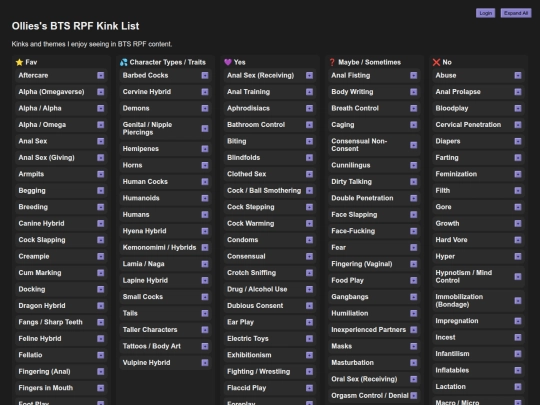
Task: Select the Fingers in Mouth entry
Action: (61, 388)
